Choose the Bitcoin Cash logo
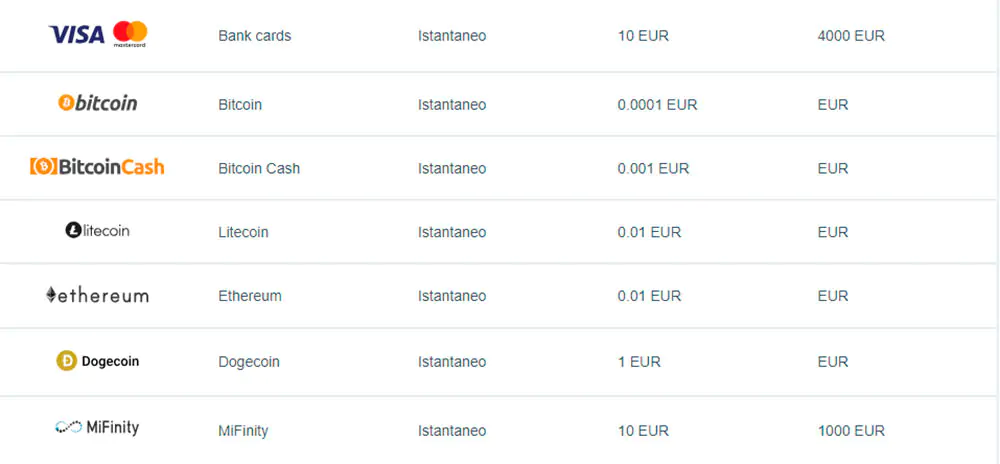This screenshot has height=464, width=1000. 97,167
